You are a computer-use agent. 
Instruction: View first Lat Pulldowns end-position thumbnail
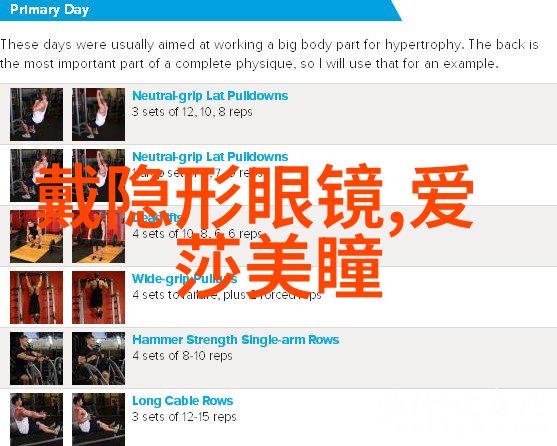coord(98,114)
